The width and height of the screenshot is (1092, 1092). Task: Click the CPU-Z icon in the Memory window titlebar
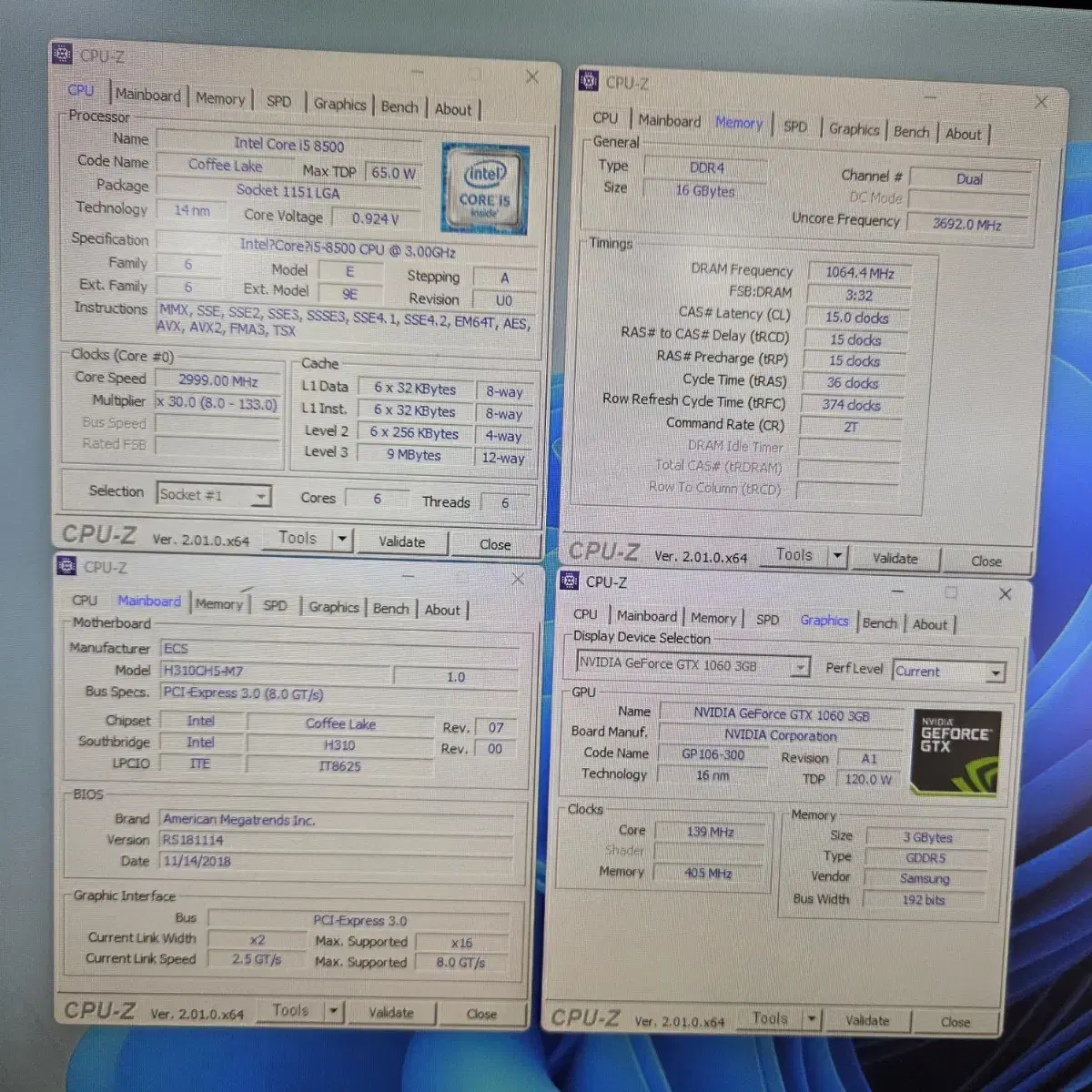(587, 81)
